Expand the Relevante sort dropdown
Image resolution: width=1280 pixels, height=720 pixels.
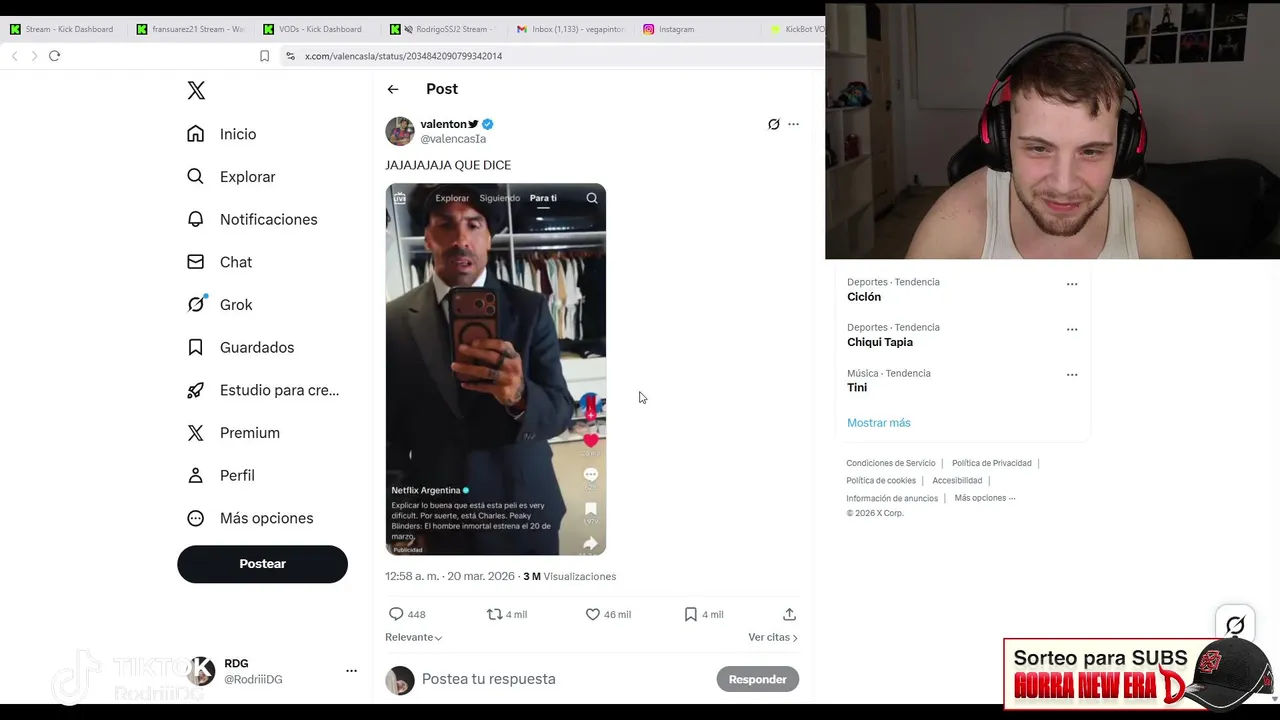point(413,637)
